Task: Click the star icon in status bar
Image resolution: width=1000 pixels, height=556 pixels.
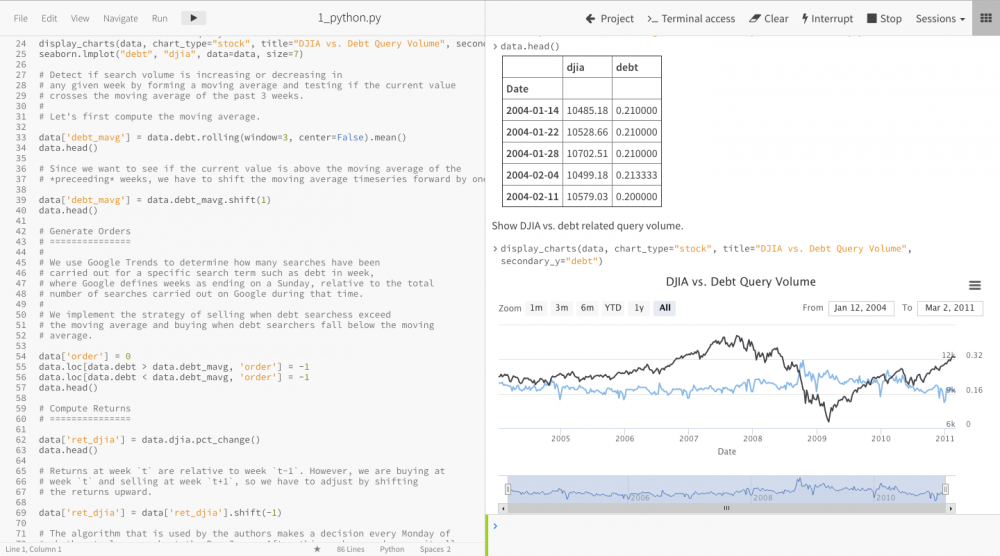Action: 317,549
